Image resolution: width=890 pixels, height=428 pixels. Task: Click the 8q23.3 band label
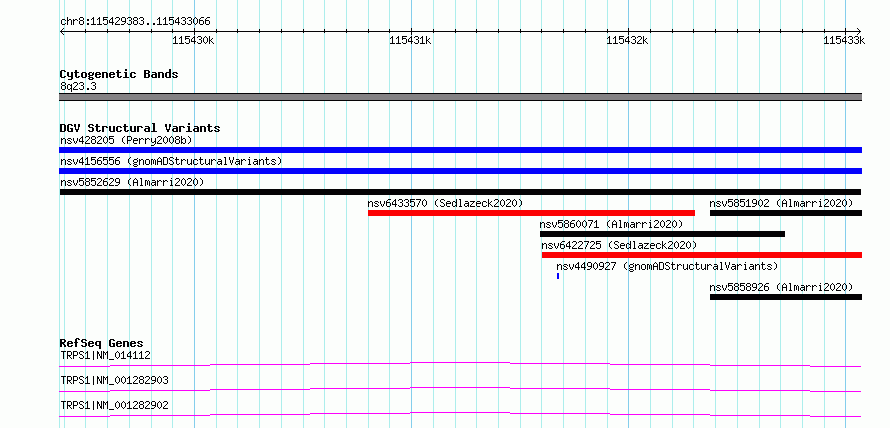[x=78, y=86]
